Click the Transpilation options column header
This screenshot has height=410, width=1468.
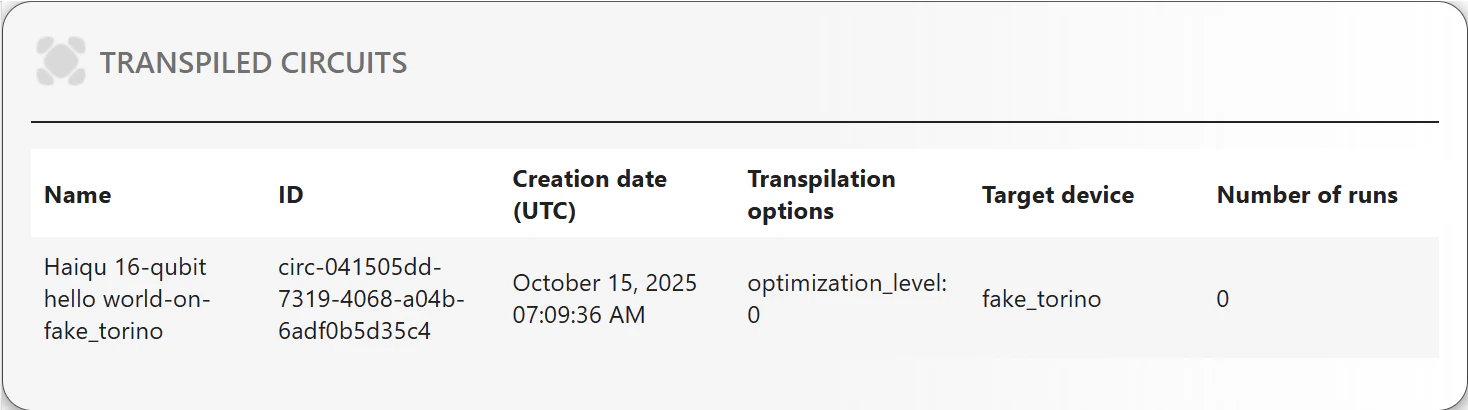tap(821, 195)
